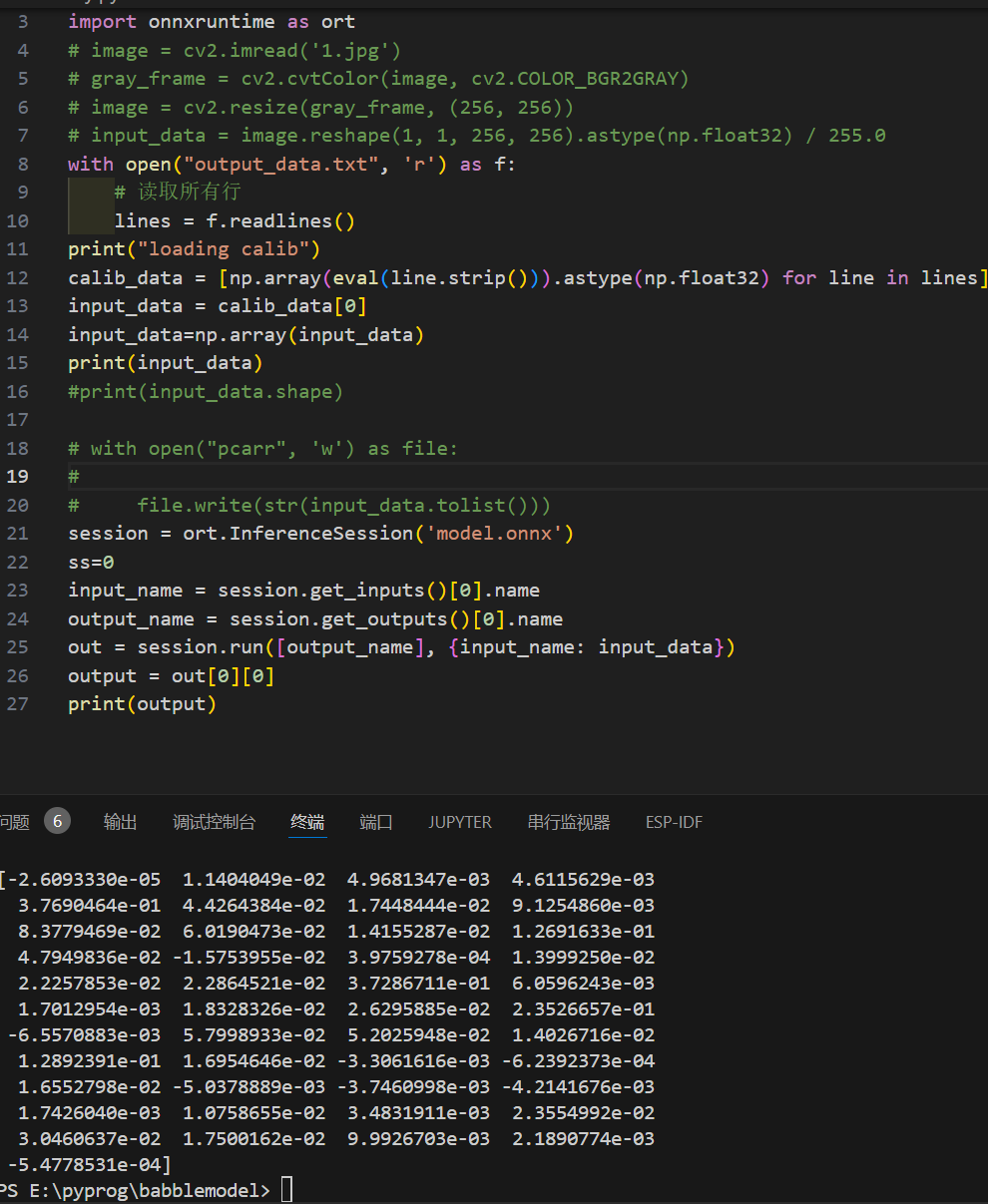Click the last terminal value -5.4778531e-04

pyautogui.click(x=88, y=1164)
